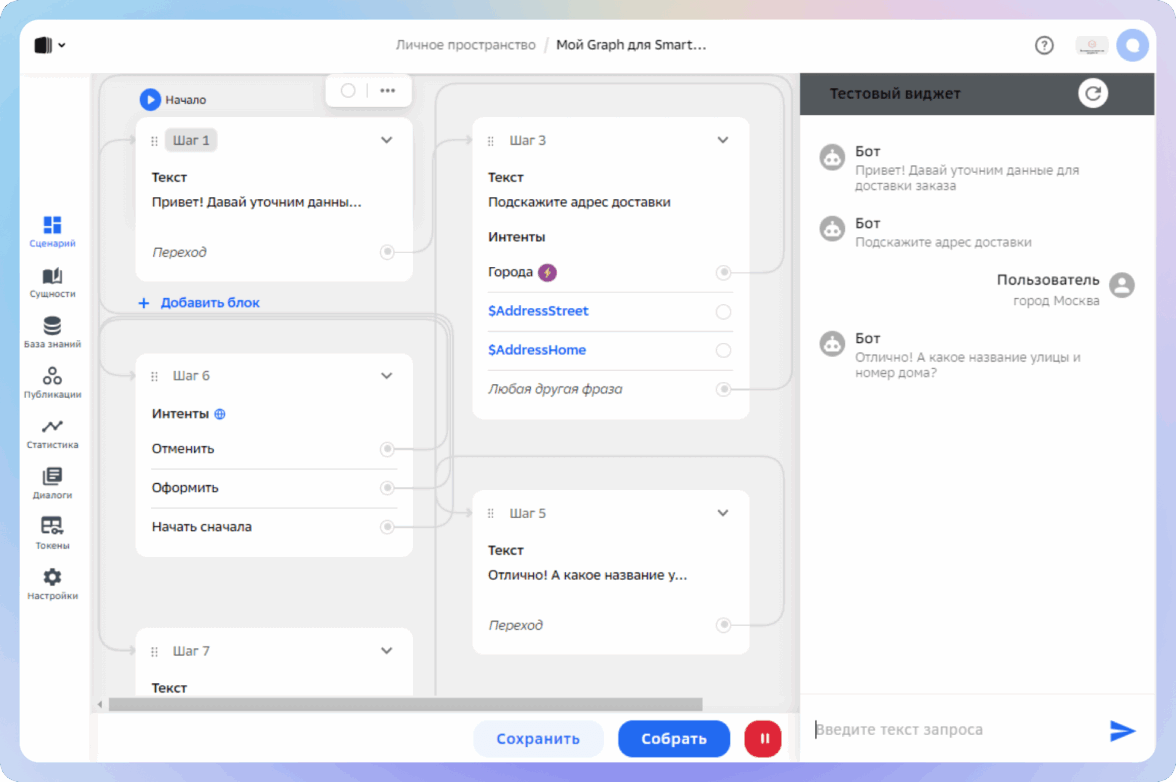The width and height of the screenshot is (1176, 782).
Task: Collapse the Шаг 5 block chevron
Action: (723, 513)
